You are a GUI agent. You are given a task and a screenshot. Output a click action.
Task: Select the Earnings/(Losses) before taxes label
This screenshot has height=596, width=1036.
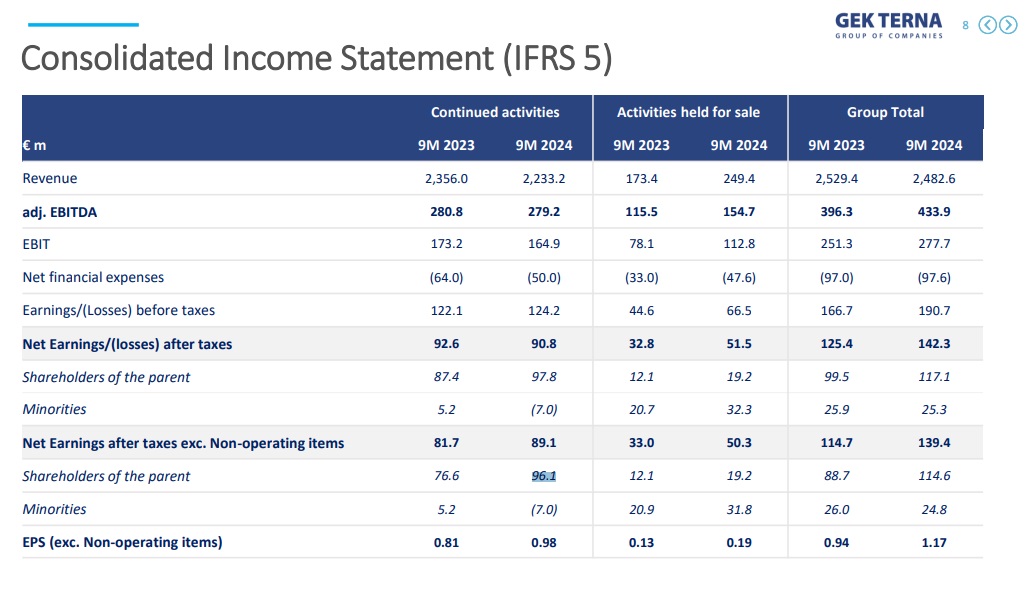(x=119, y=310)
